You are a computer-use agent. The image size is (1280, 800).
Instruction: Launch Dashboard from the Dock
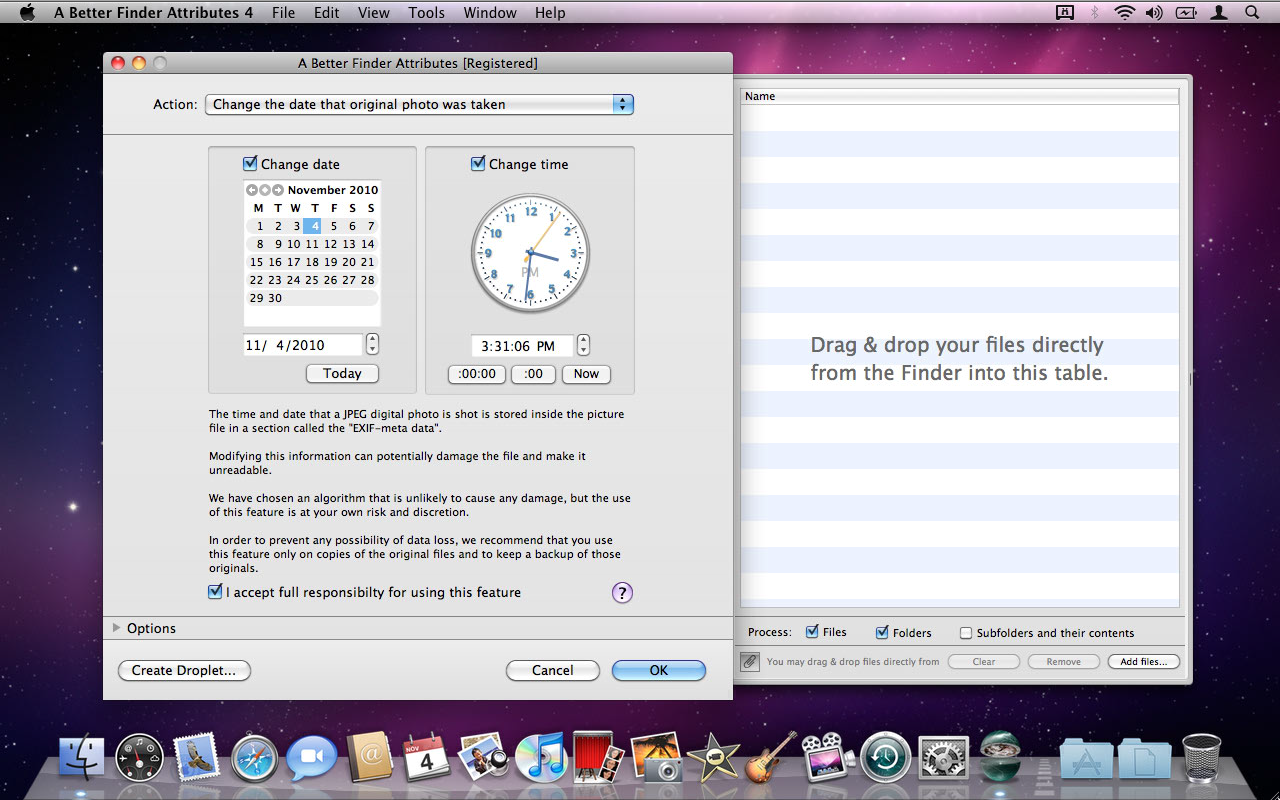coord(139,758)
